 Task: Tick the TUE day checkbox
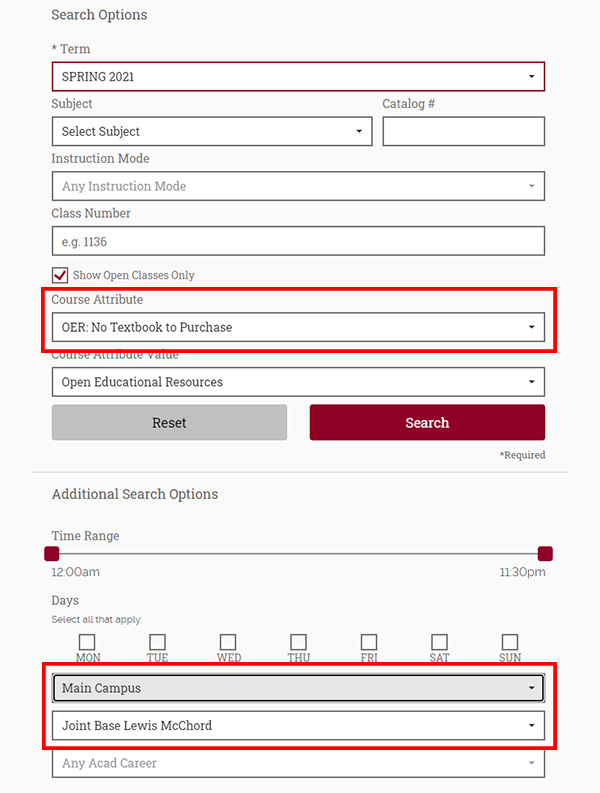(x=157, y=642)
